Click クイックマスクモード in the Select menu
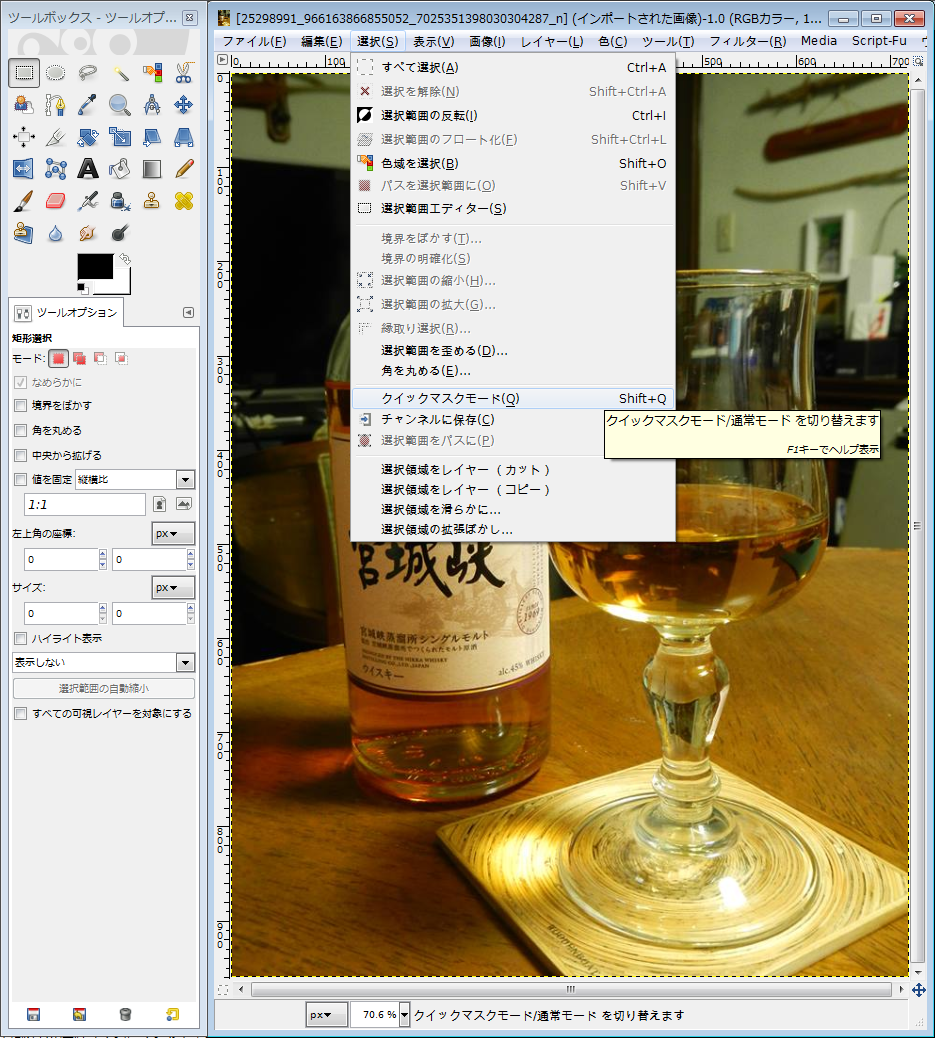The height and width of the screenshot is (1038, 935). click(x=450, y=398)
